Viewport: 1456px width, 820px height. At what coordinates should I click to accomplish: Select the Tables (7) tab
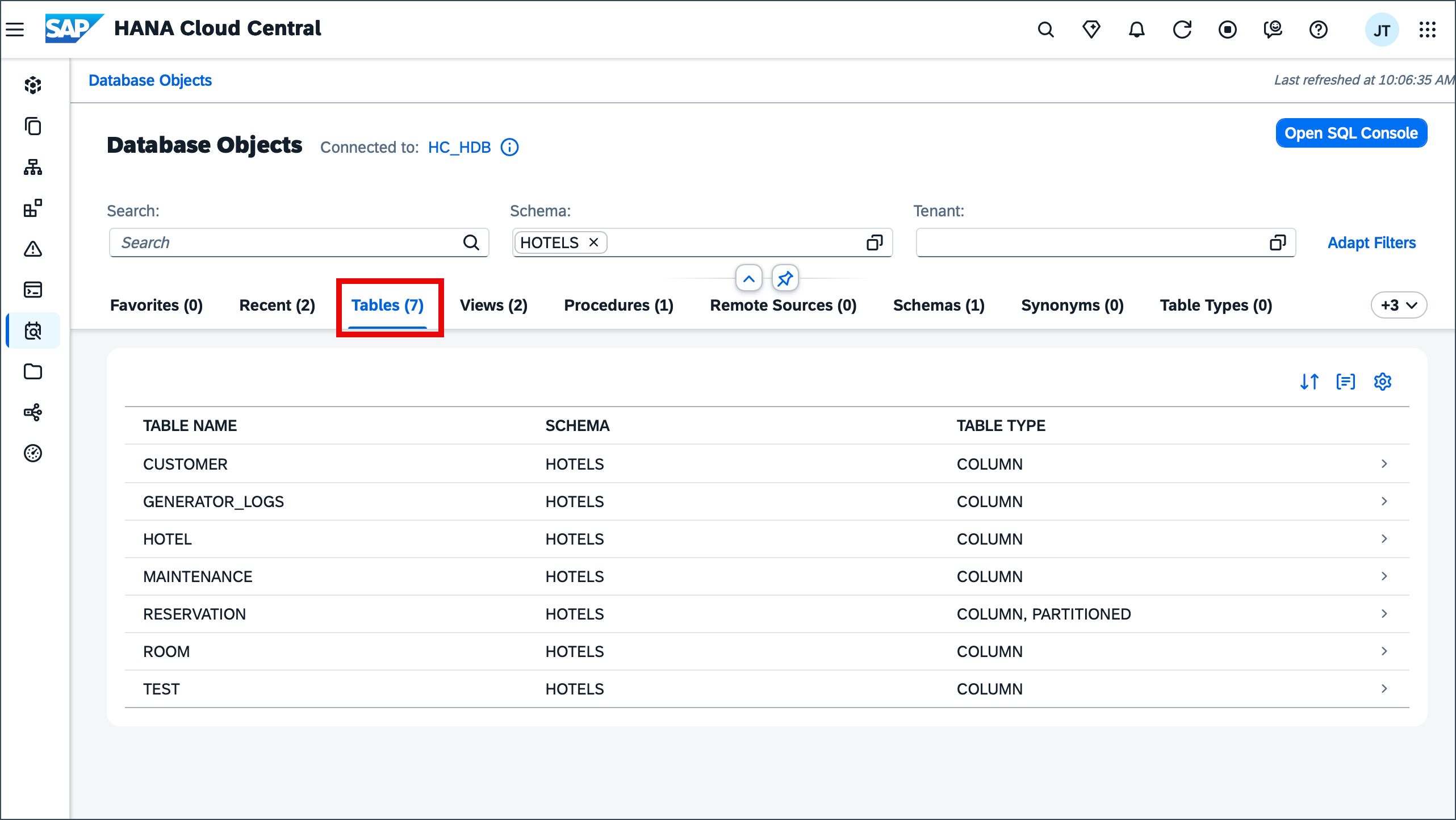pos(388,306)
